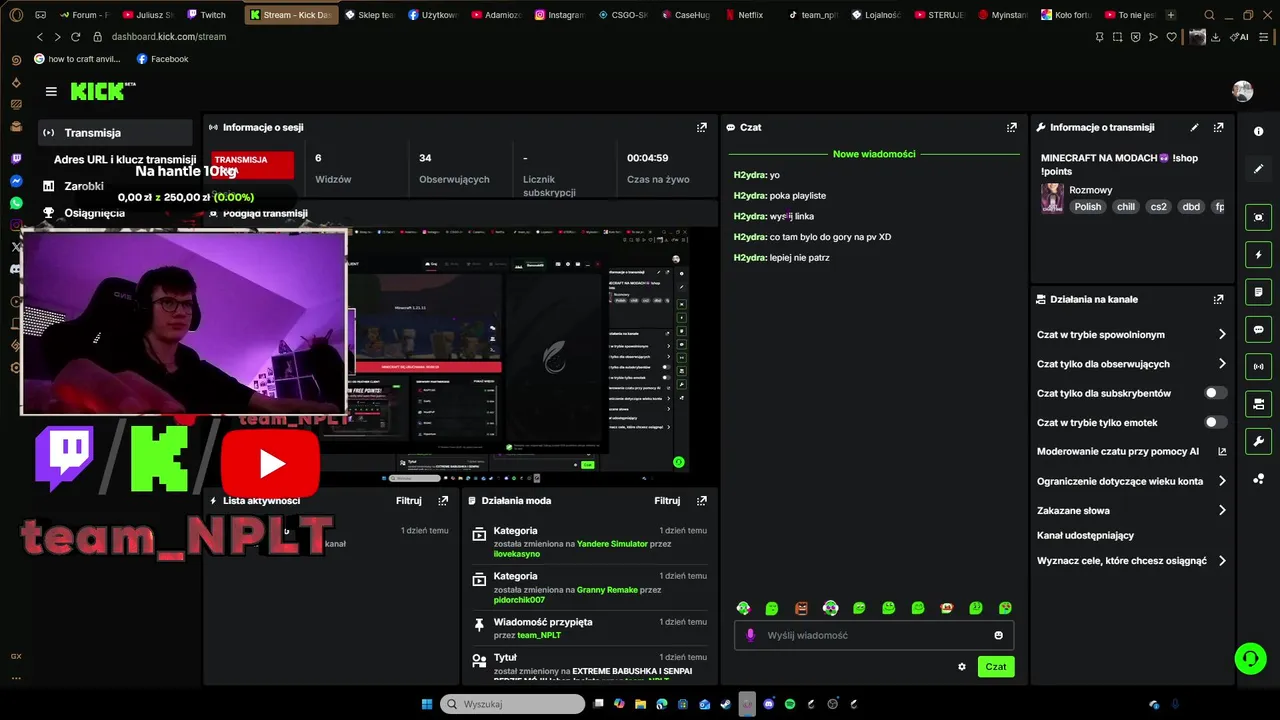Click the pencil icon in right sidebar

point(1258,169)
